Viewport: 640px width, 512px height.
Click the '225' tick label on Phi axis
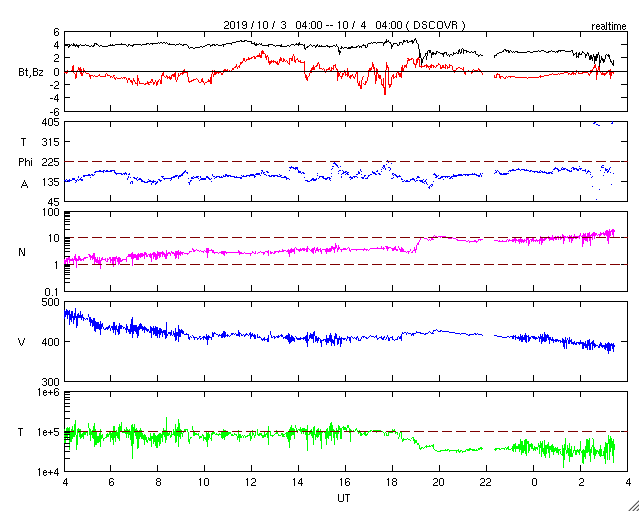click(50, 163)
